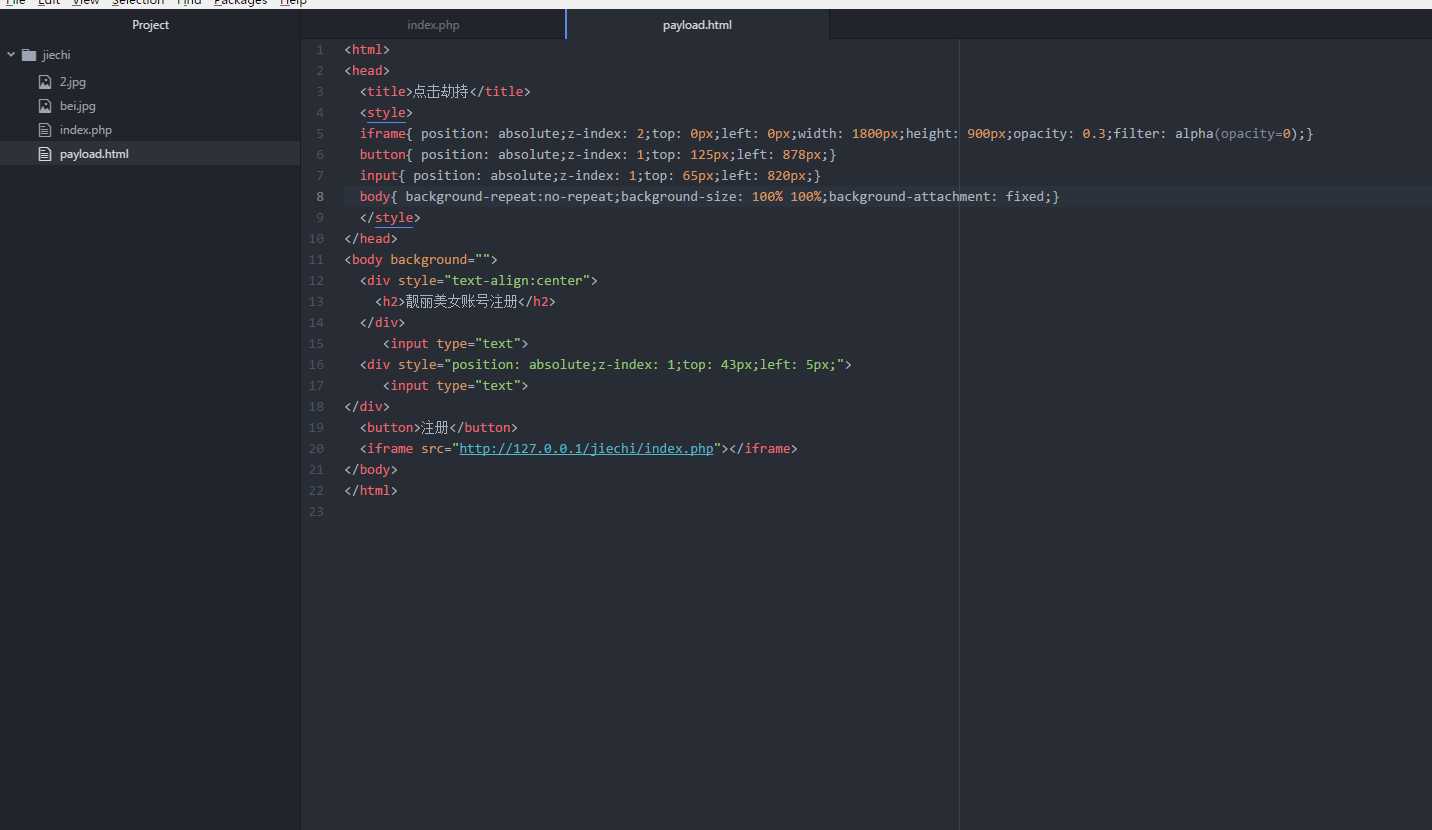This screenshot has height=830, width=1432.
Task: Click the background-attachment: fixed text
Action: point(936,197)
